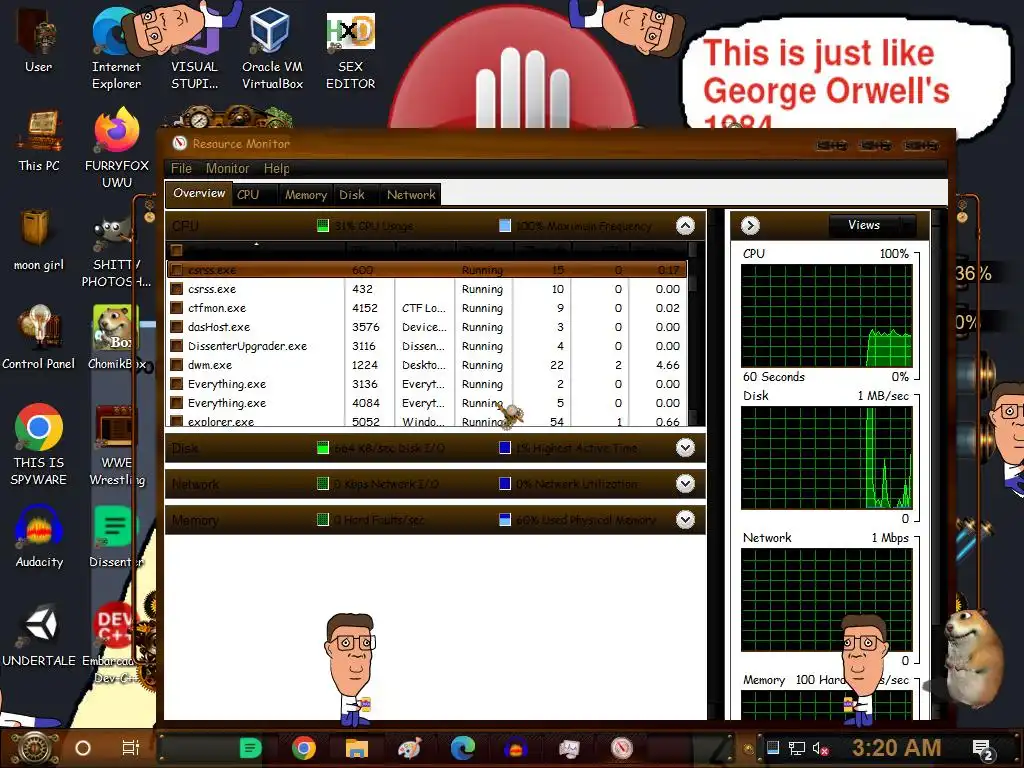Viewport: 1024px width, 768px height.
Task: Check the box for csrss.exe PID 600
Action: (x=176, y=270)
